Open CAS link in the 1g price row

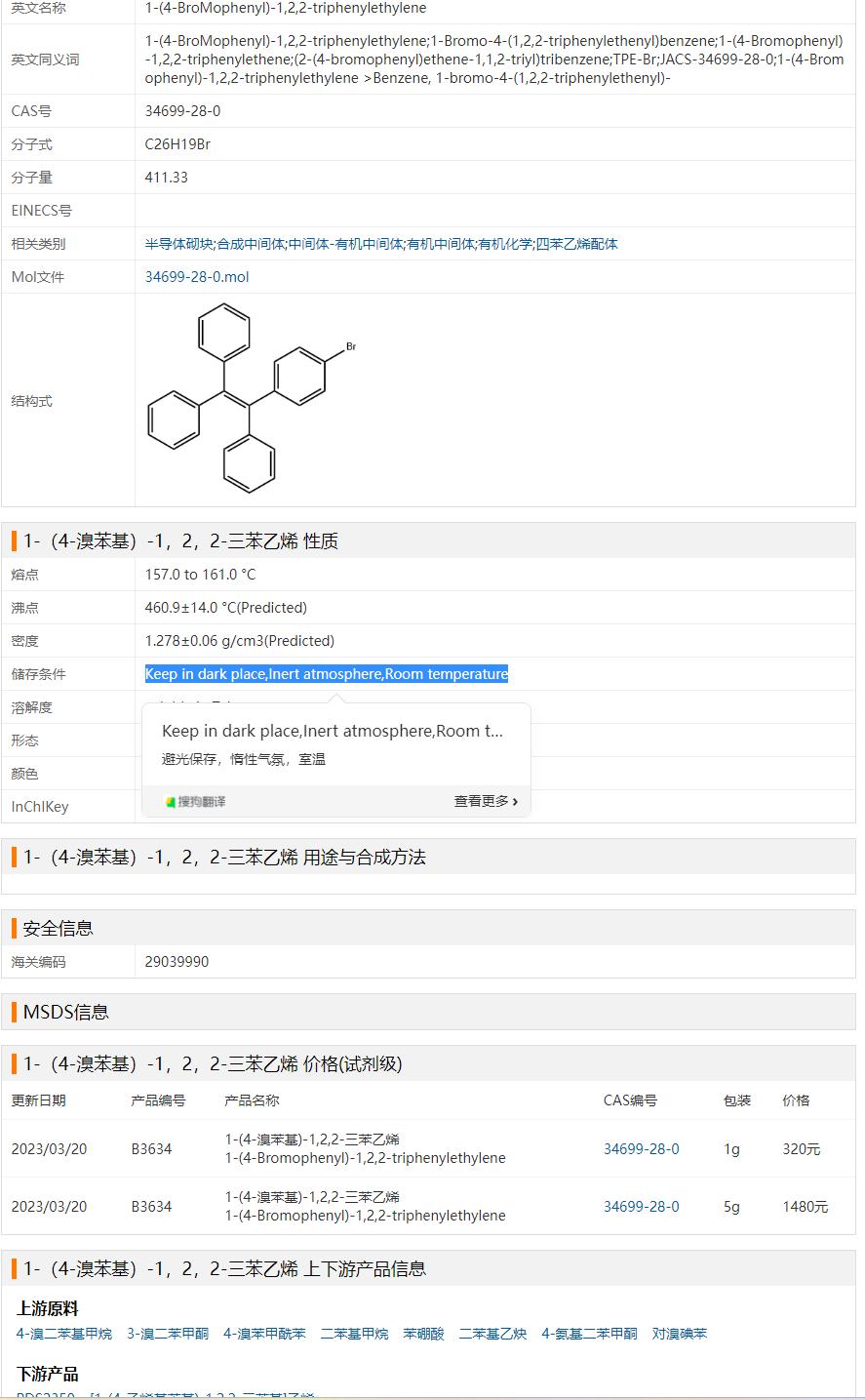pyautogui.click(x=641, y=1149)
